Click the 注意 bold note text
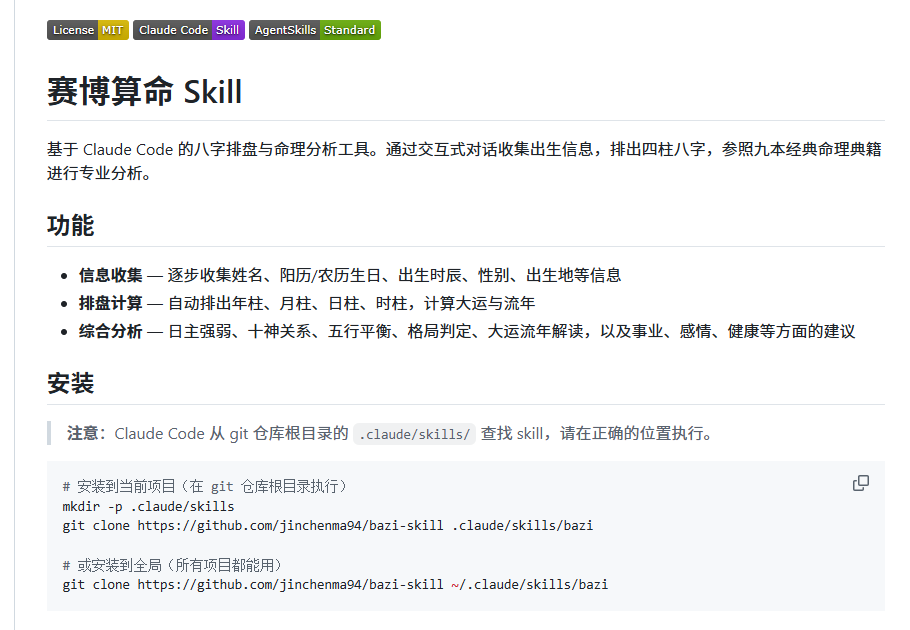 [x=86, y=433]
